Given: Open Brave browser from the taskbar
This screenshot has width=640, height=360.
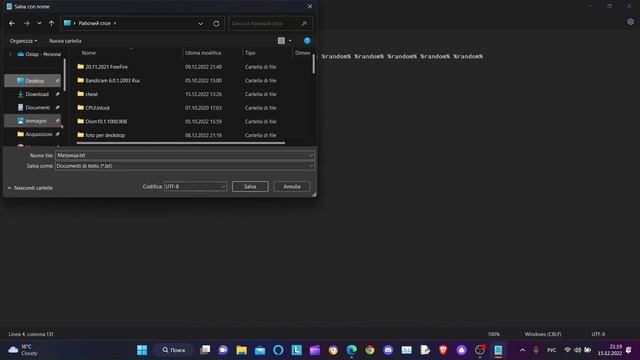Looking at the screenshot, I should click(x=443, y=350).
